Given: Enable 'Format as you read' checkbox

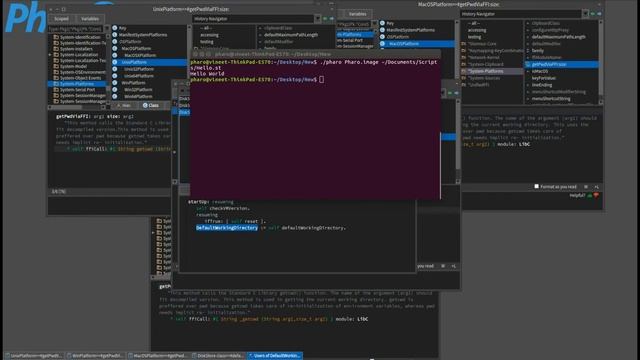Looking at the screenshot, I should click(537, 187).
